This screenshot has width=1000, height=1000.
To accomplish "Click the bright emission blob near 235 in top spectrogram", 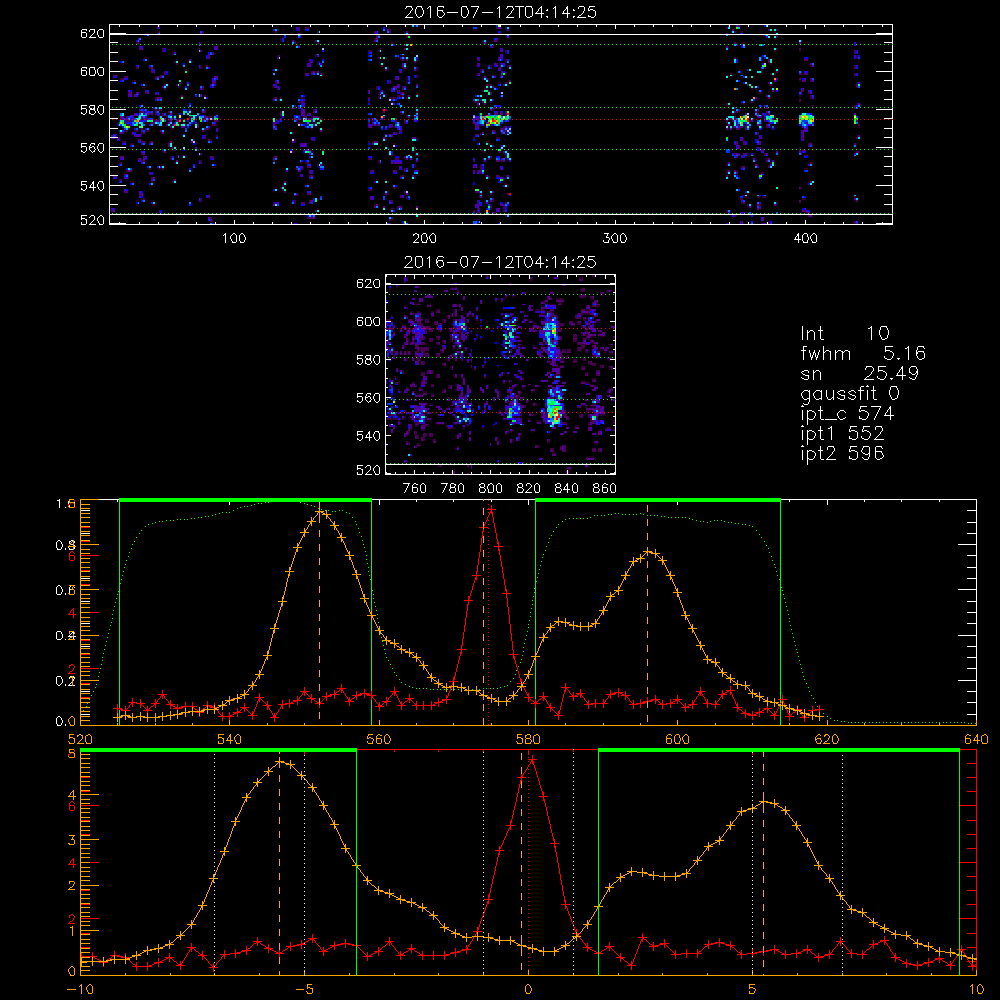I will [491, 119].
